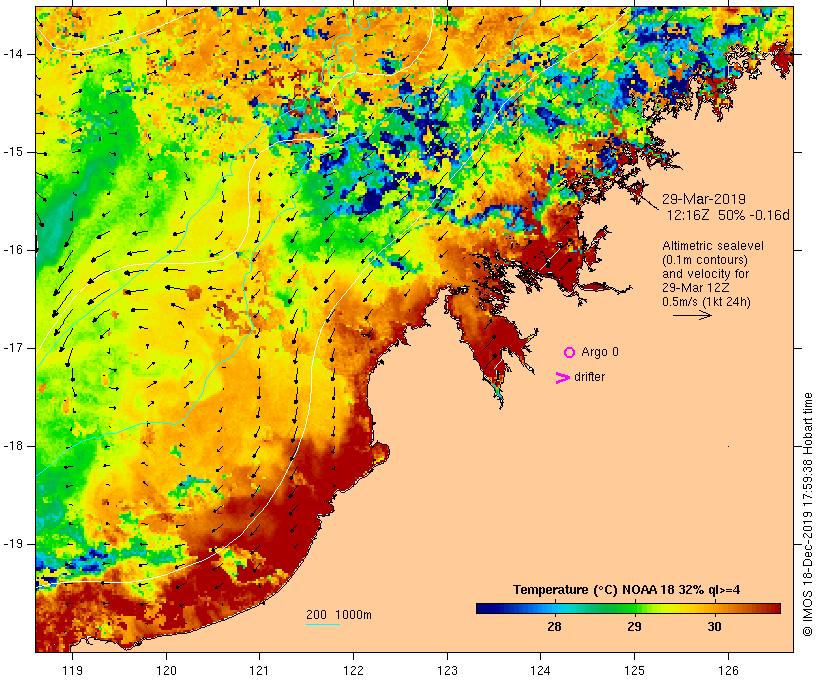Click the longitude label 126

[x=728, y=670]
